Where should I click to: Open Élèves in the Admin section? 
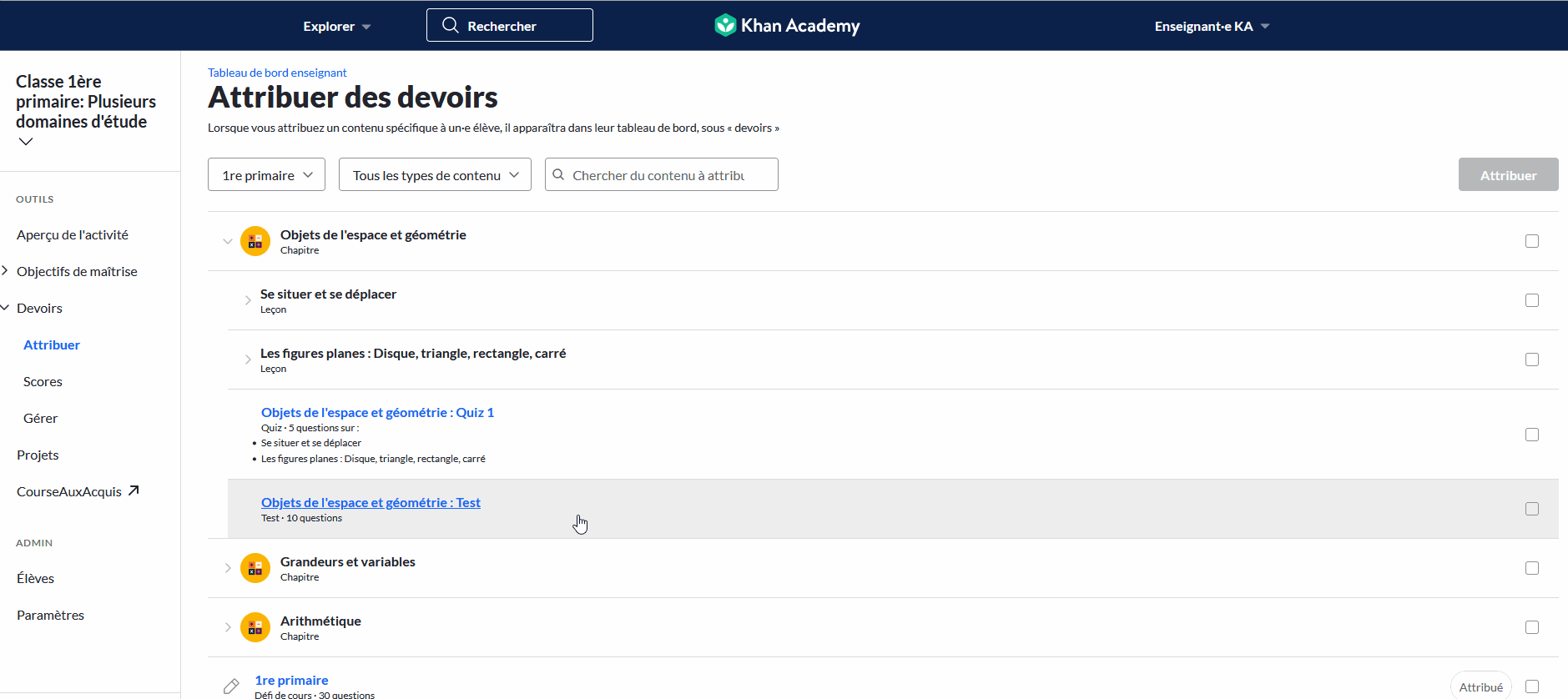pos(35,578)
